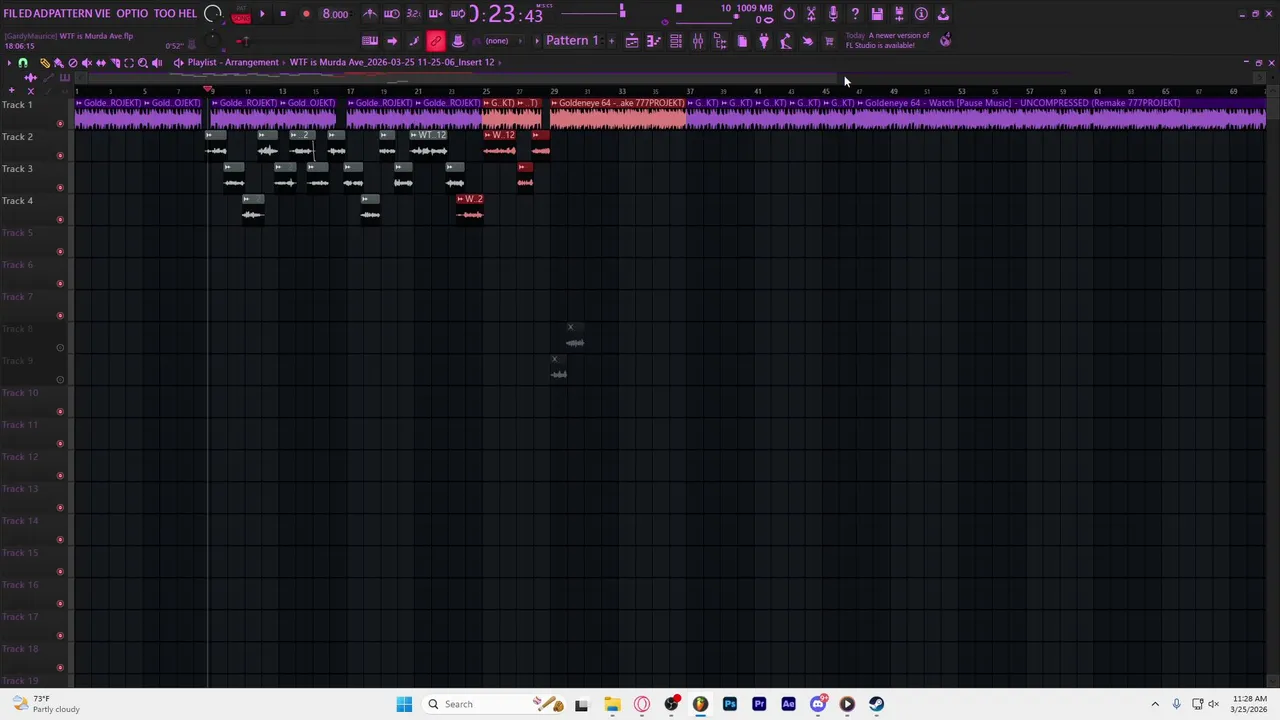Toggle step editing arrow icon
Viewport: 1280px width, 720px height.
392,41
